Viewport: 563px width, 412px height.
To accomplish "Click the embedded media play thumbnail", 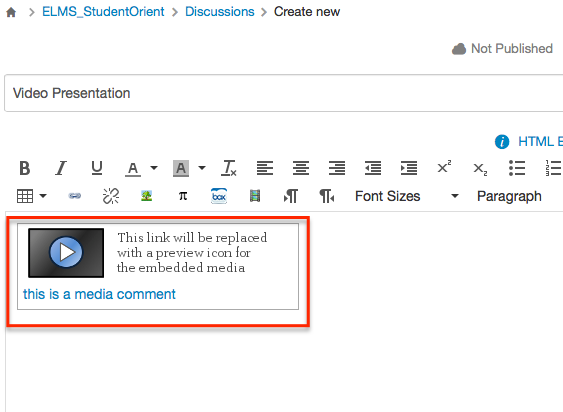I will (x=66, y=253).
